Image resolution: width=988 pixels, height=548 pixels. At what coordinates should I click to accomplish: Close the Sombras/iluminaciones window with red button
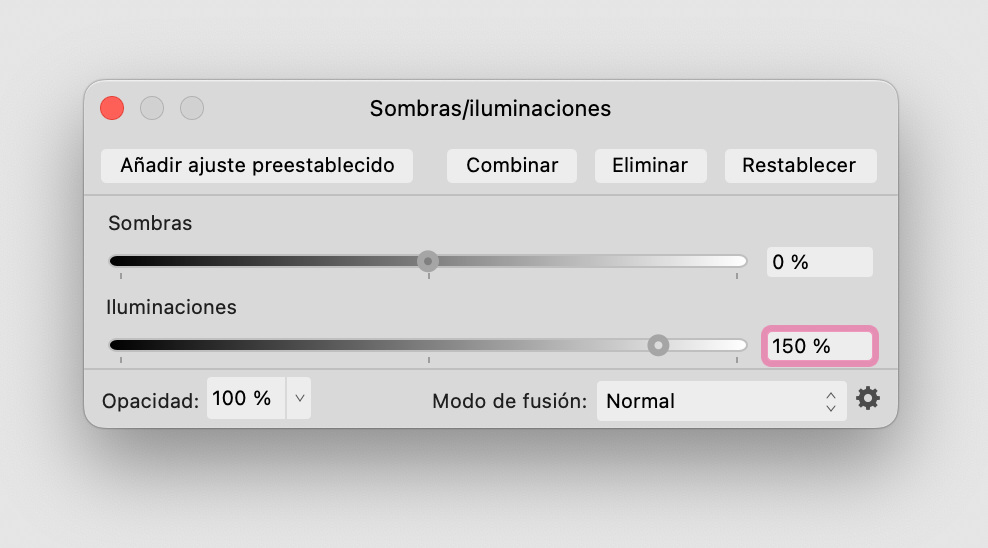pyautogui.click(x=112, y=108)
